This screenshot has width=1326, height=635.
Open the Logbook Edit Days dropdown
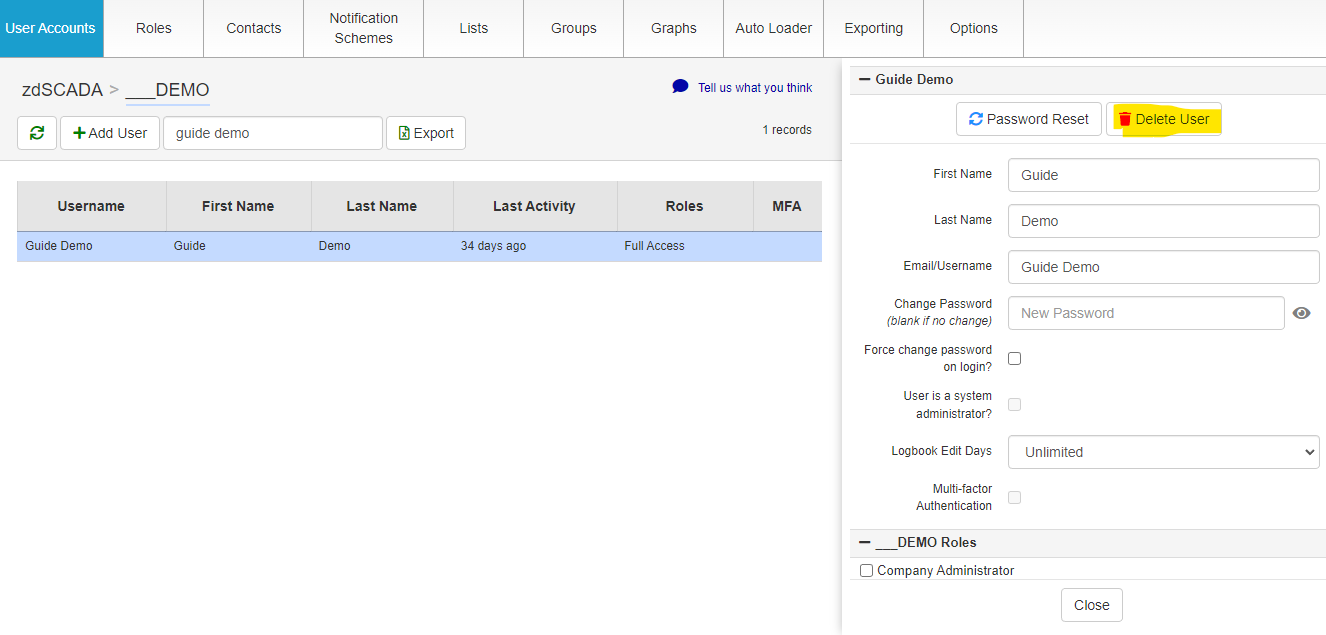click(x=1163, y=452)
